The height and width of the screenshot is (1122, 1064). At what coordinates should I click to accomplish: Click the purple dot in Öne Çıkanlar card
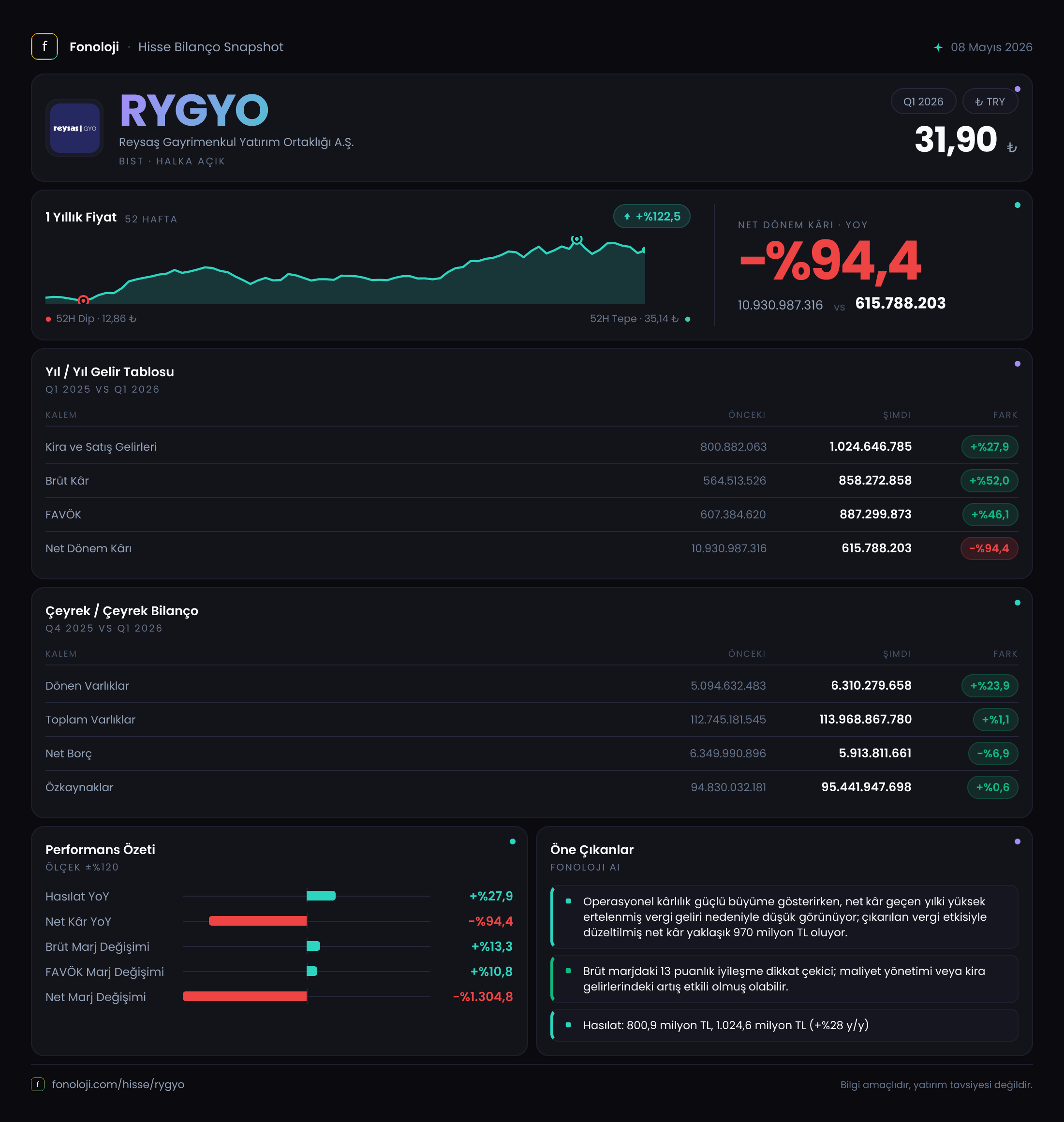tap(1018, 841)
